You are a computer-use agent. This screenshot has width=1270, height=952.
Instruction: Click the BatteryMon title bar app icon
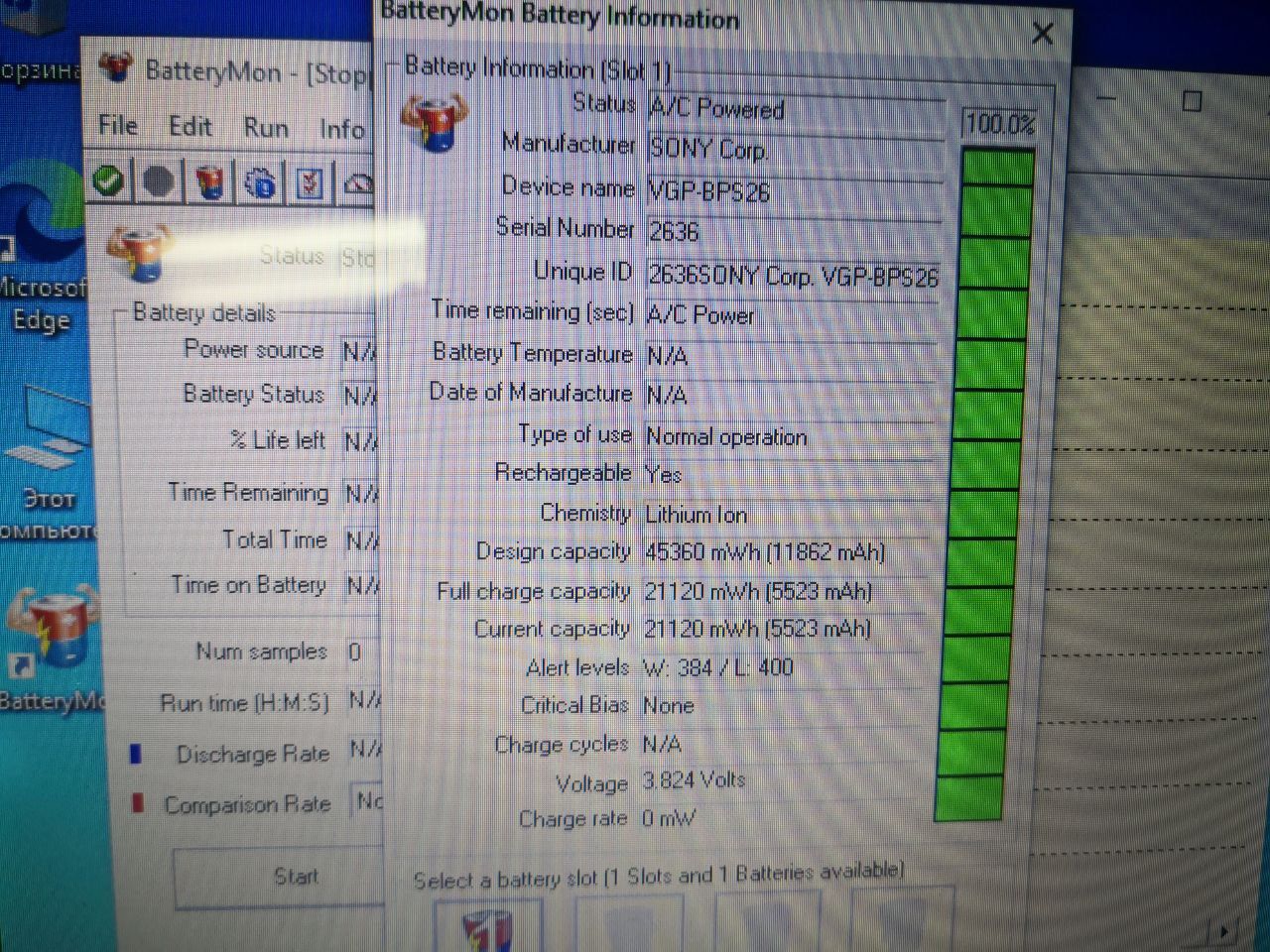point(117,67)
